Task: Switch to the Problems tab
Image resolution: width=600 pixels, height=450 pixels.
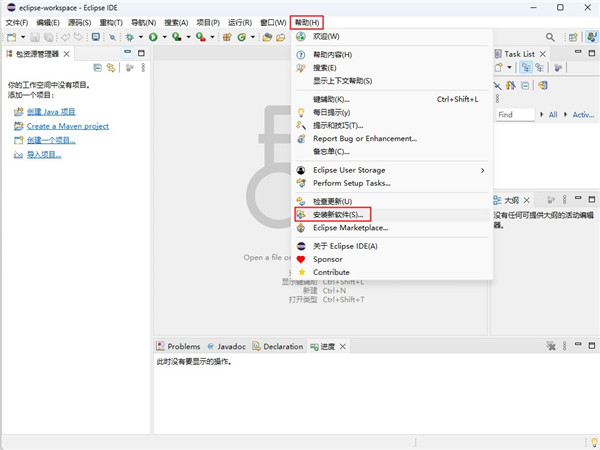Action: click(179, 346)
